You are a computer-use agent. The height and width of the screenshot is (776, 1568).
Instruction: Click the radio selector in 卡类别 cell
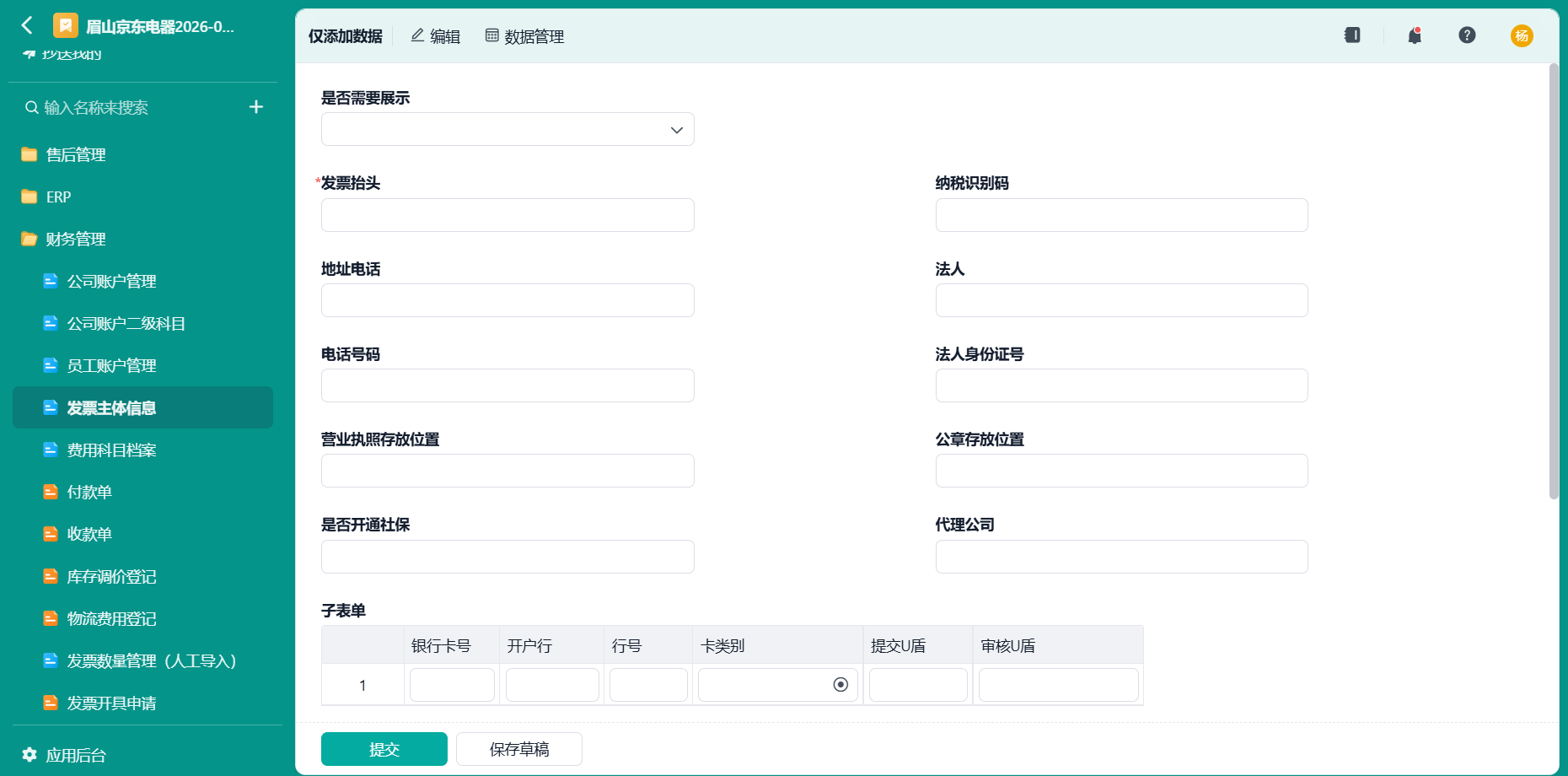tap(840, 685)
